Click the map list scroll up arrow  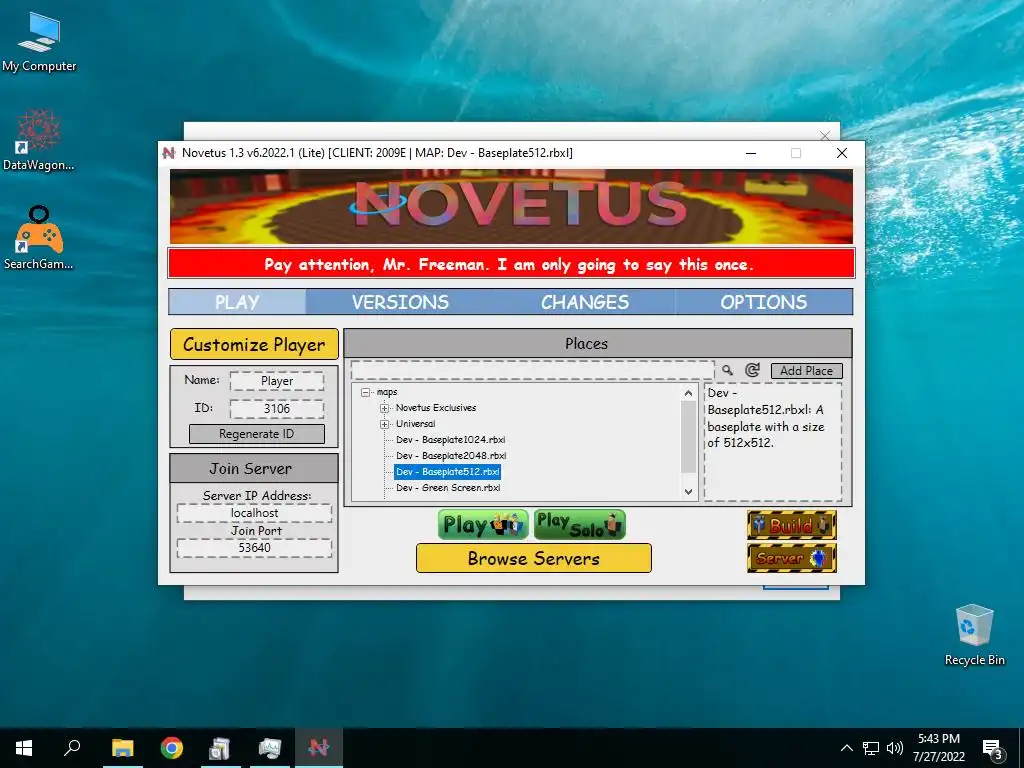688,392
